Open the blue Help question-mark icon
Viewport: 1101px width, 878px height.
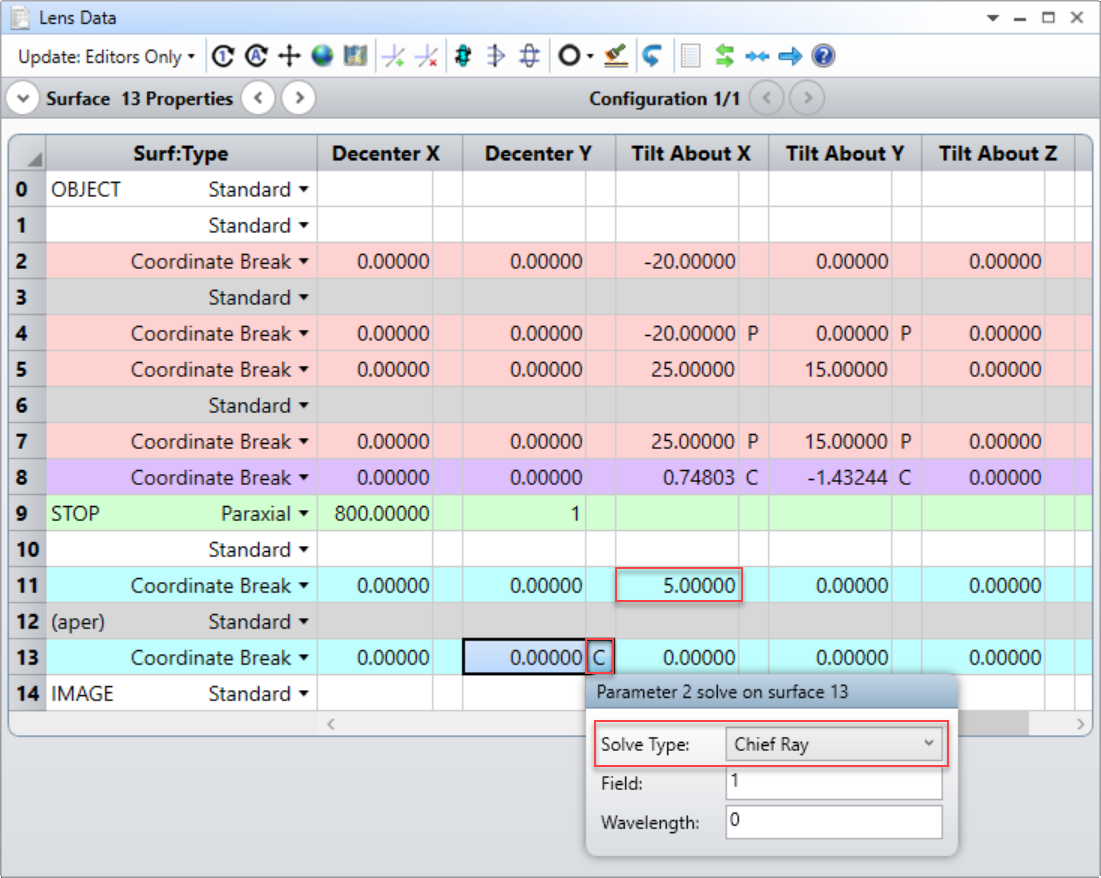tap(823, 56)
